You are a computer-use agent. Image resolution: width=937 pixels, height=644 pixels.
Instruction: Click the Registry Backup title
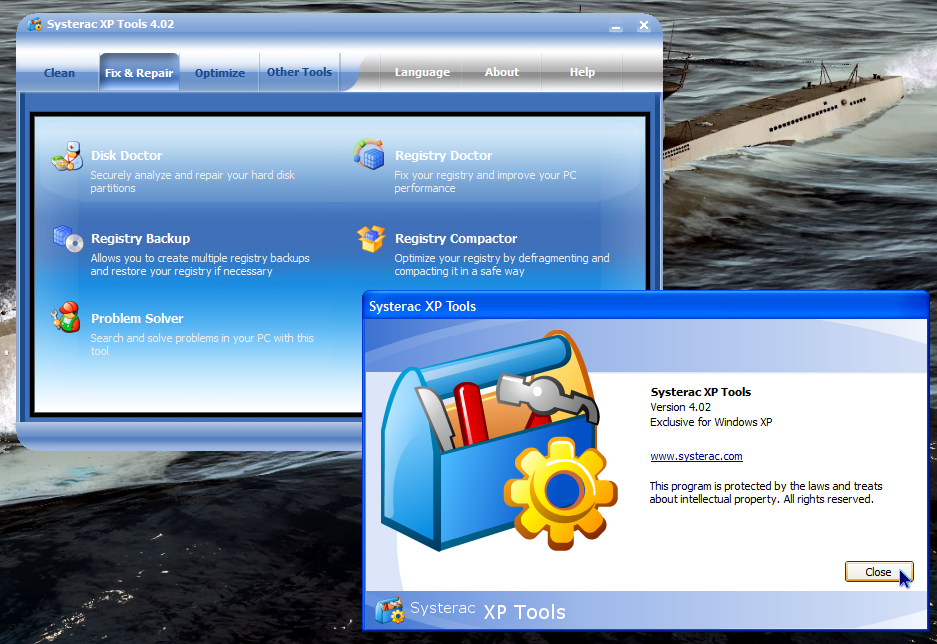point(140,239)
